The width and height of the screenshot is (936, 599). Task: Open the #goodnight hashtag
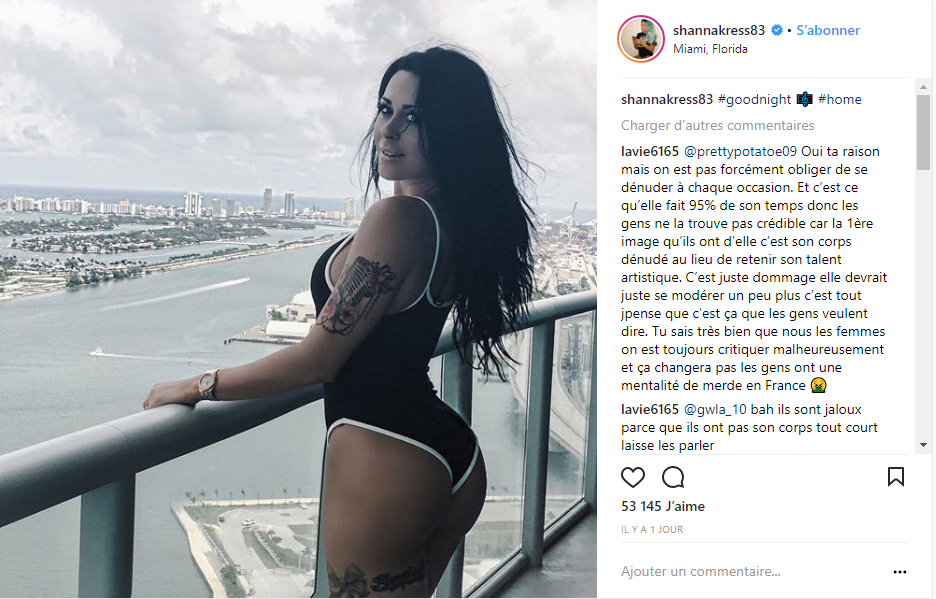(x=755, y=100)
